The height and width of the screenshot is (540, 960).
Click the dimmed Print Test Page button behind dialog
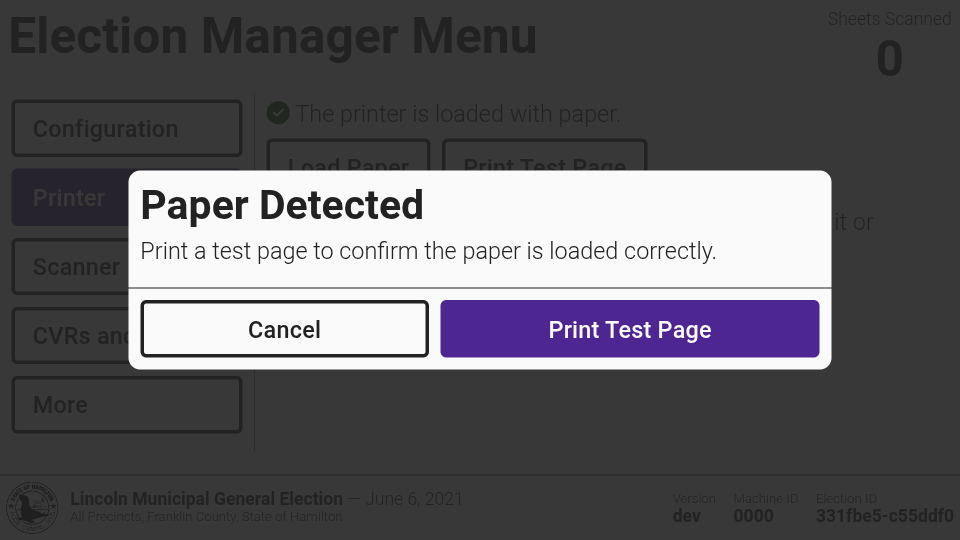(x=544, y=157)
